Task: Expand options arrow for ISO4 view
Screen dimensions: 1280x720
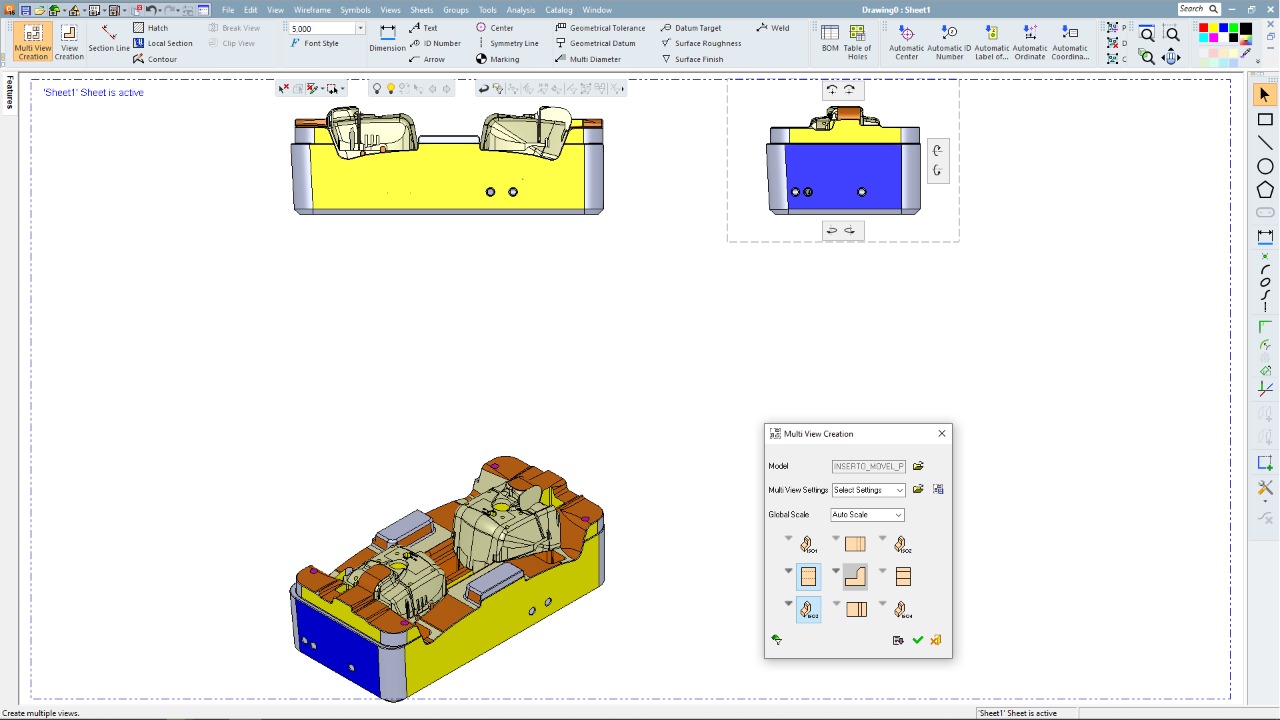Action: [x=882, y=603]
